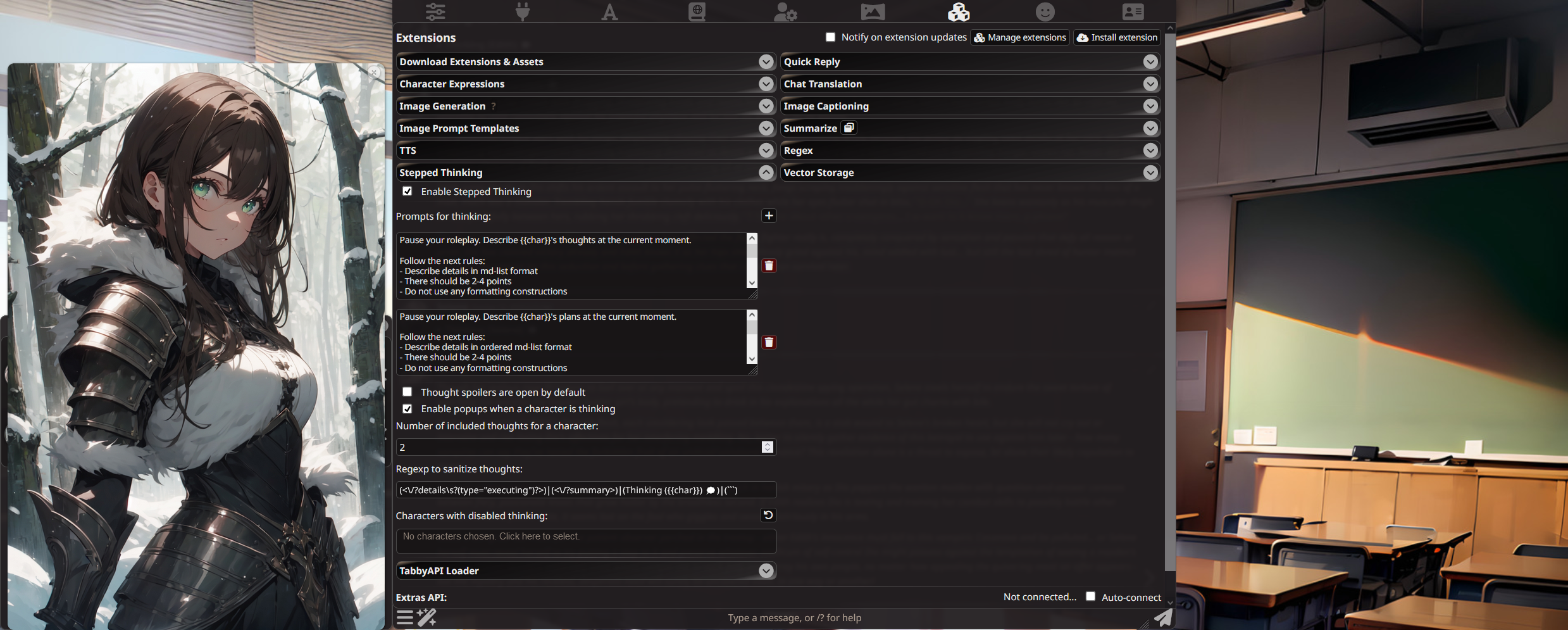The width and height of the screenshot is (1568, 630).
Task: Open User Settings person-gear icon
Action: click(785, 11)
